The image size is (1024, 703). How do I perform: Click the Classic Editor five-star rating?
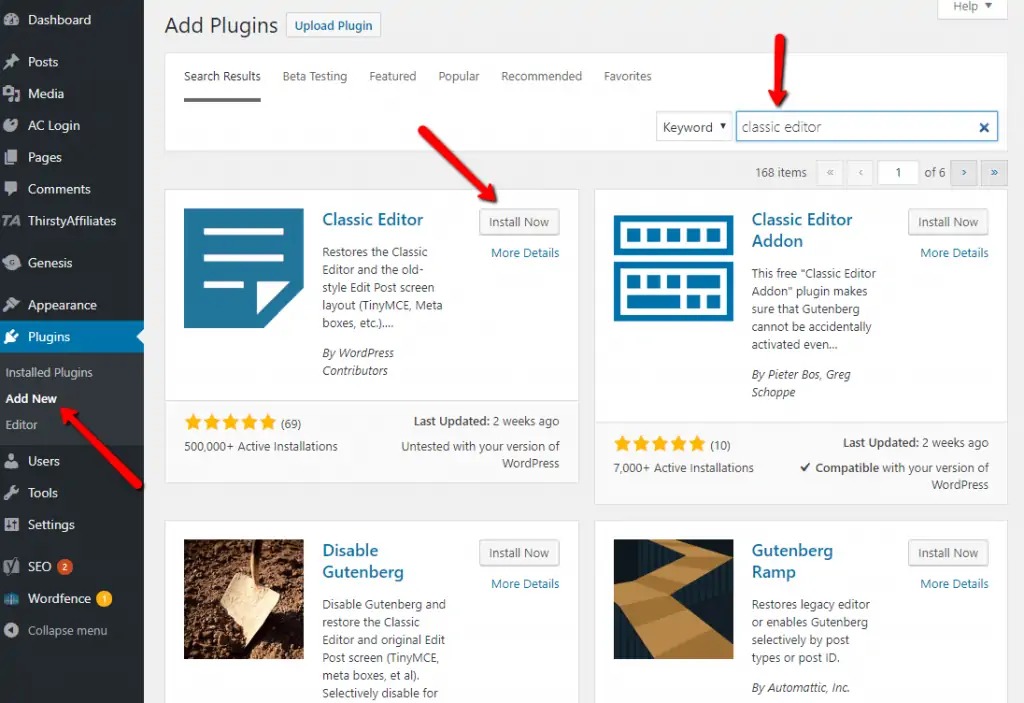click(231, 423)
